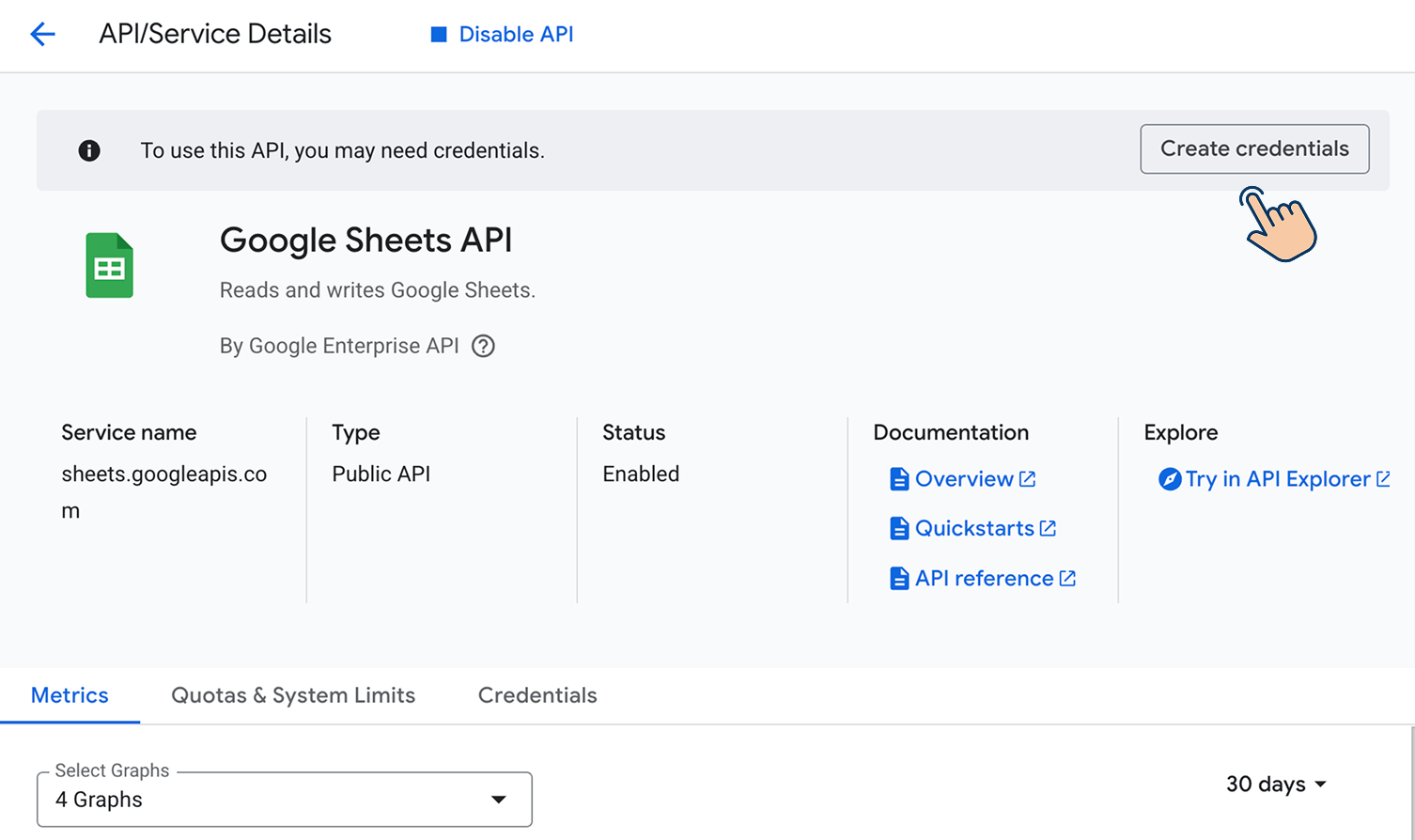This screenshot has width=1415, height=840.
Task: Click the 'Enabled' status value
Action: [641, 474]
